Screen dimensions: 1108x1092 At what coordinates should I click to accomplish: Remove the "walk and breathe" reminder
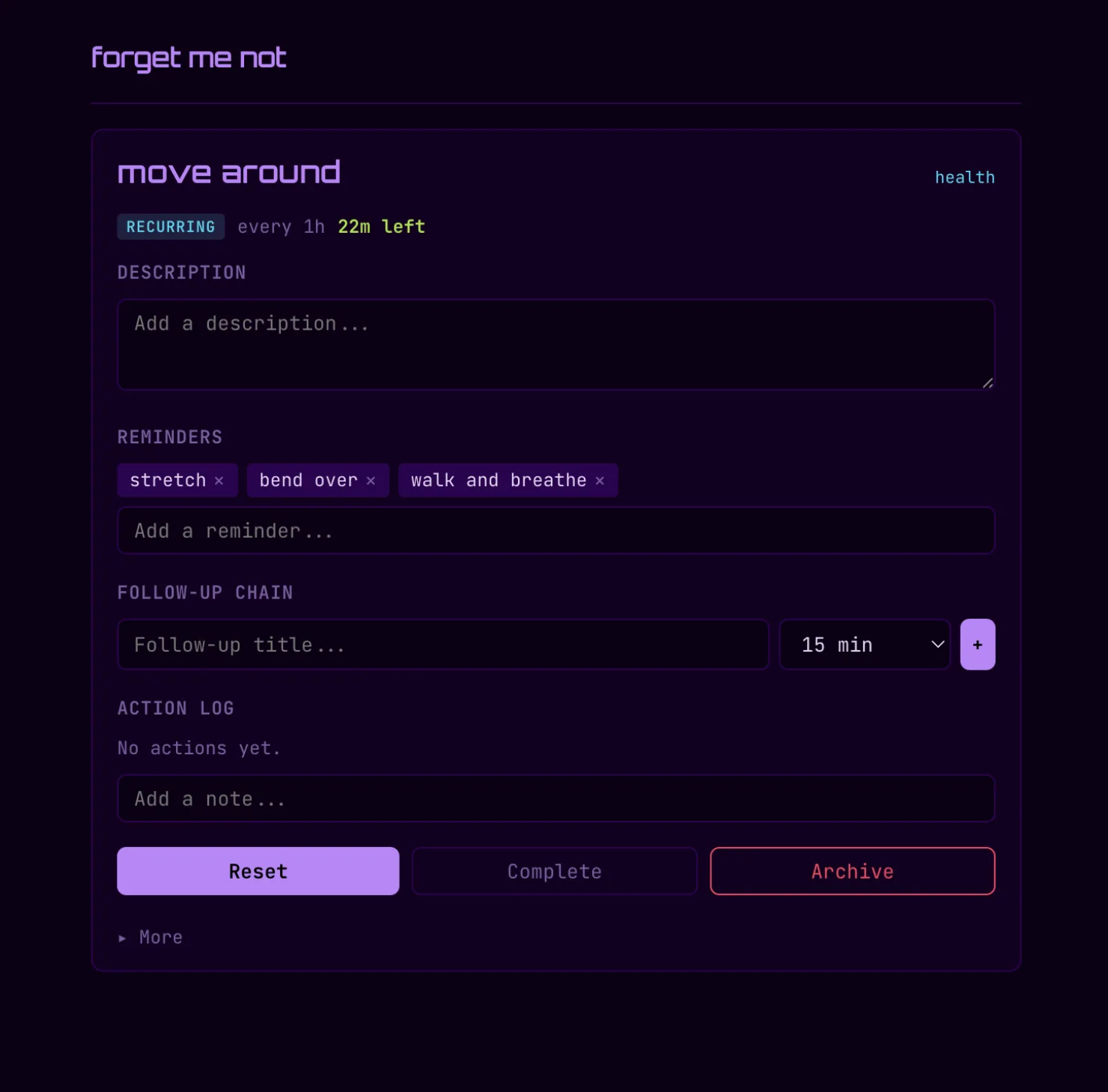coord(600,480)
